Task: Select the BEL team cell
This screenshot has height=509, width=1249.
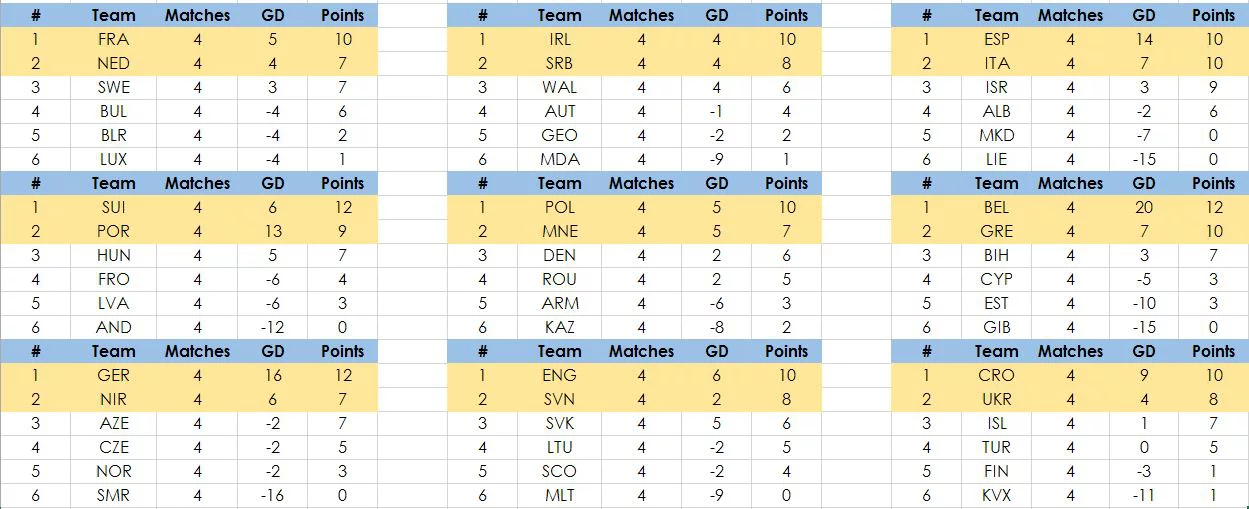Action: 996,207
